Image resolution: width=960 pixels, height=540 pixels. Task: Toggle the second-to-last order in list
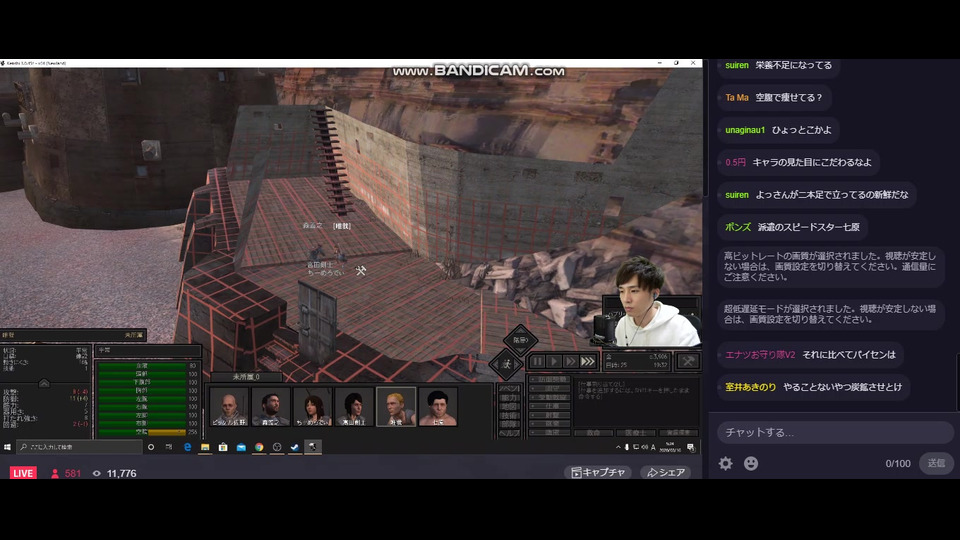(x=550, y=423)
